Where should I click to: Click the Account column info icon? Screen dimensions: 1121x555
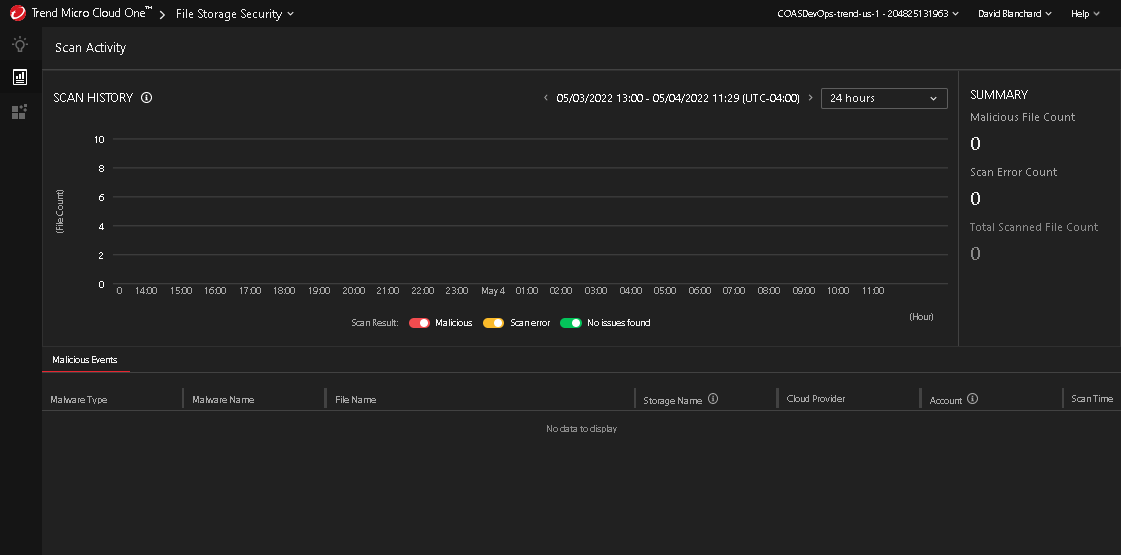pyautogui.click(x=972, y=399)
